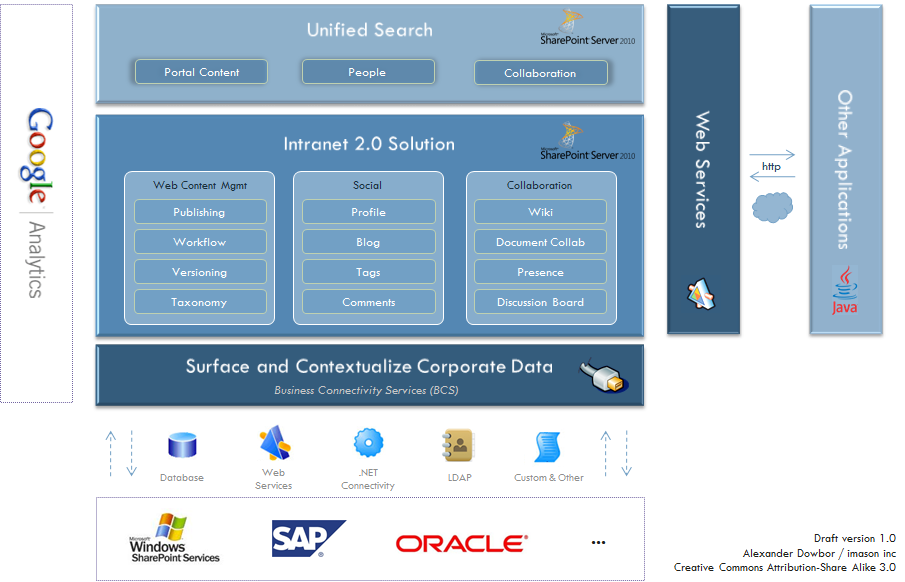Click the Custom & Other scroll icon

click(x=548, y=447)
